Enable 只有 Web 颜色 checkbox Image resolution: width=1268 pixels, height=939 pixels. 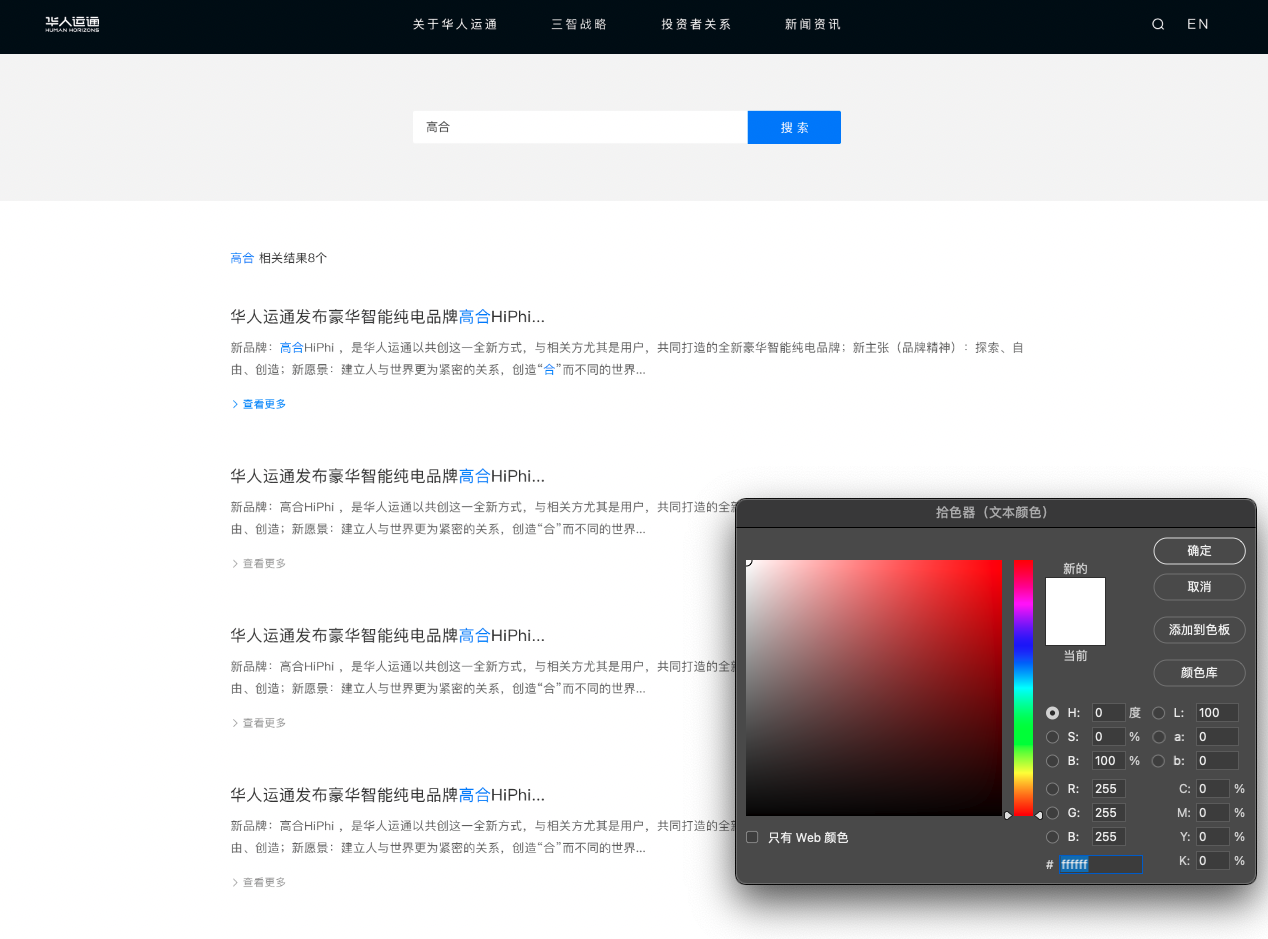(752, 837)
